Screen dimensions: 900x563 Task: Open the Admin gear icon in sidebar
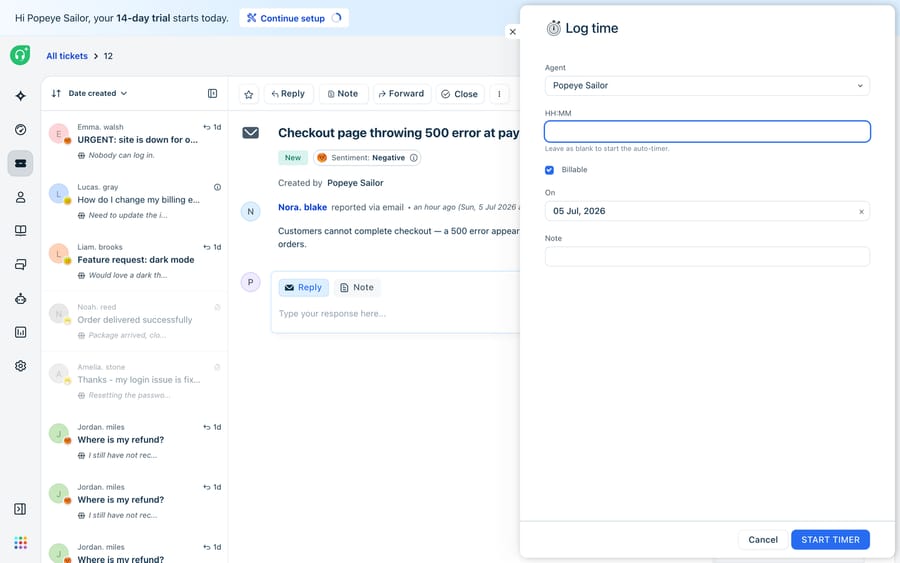click(x=21, y=366)
